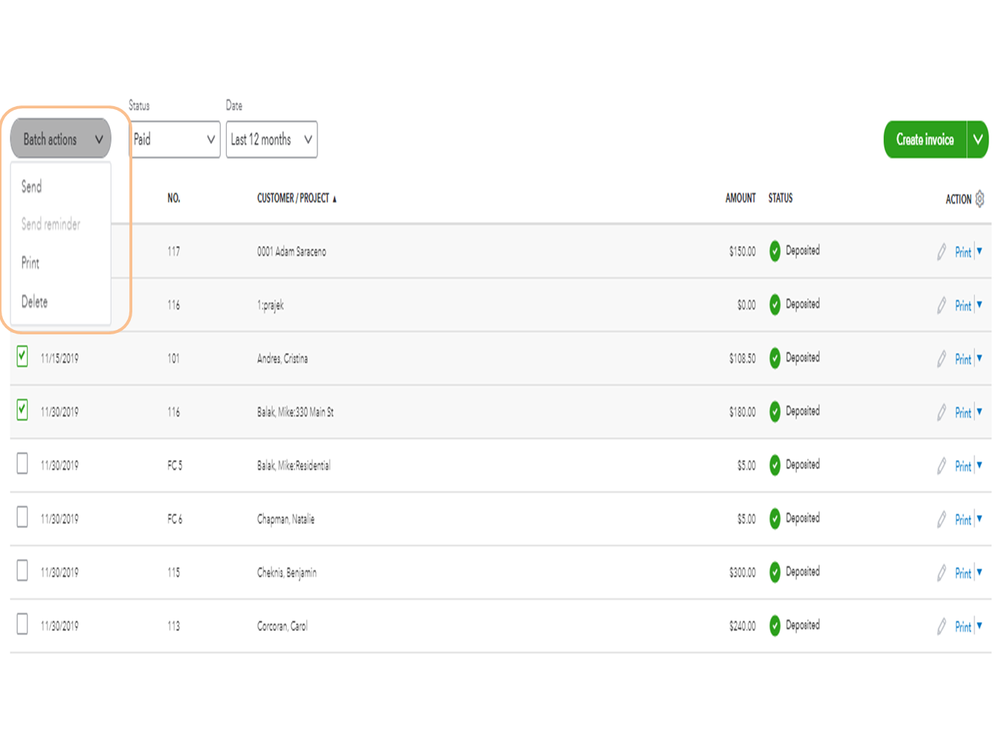Click Deposited status icon on $300.00 row

775,572
